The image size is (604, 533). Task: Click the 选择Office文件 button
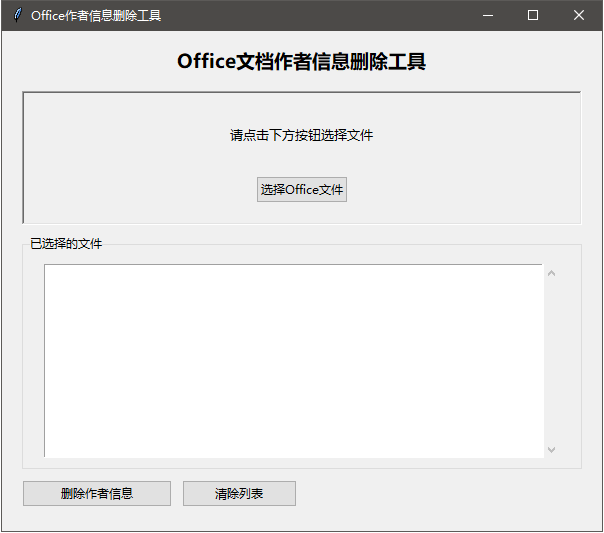(302, 189)
